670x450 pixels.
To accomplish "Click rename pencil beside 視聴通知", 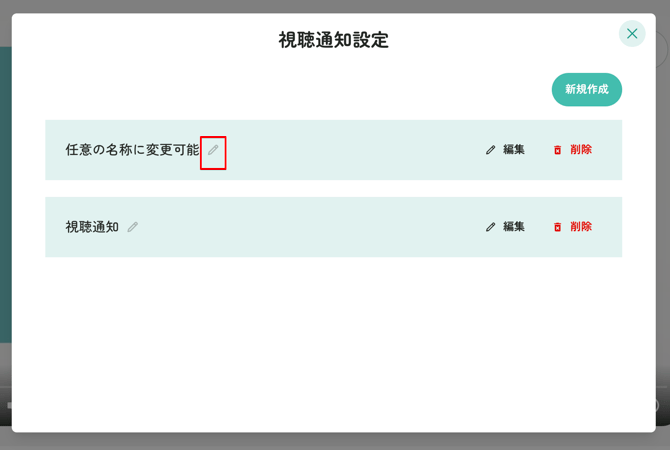I will click(x=133, y=227).
